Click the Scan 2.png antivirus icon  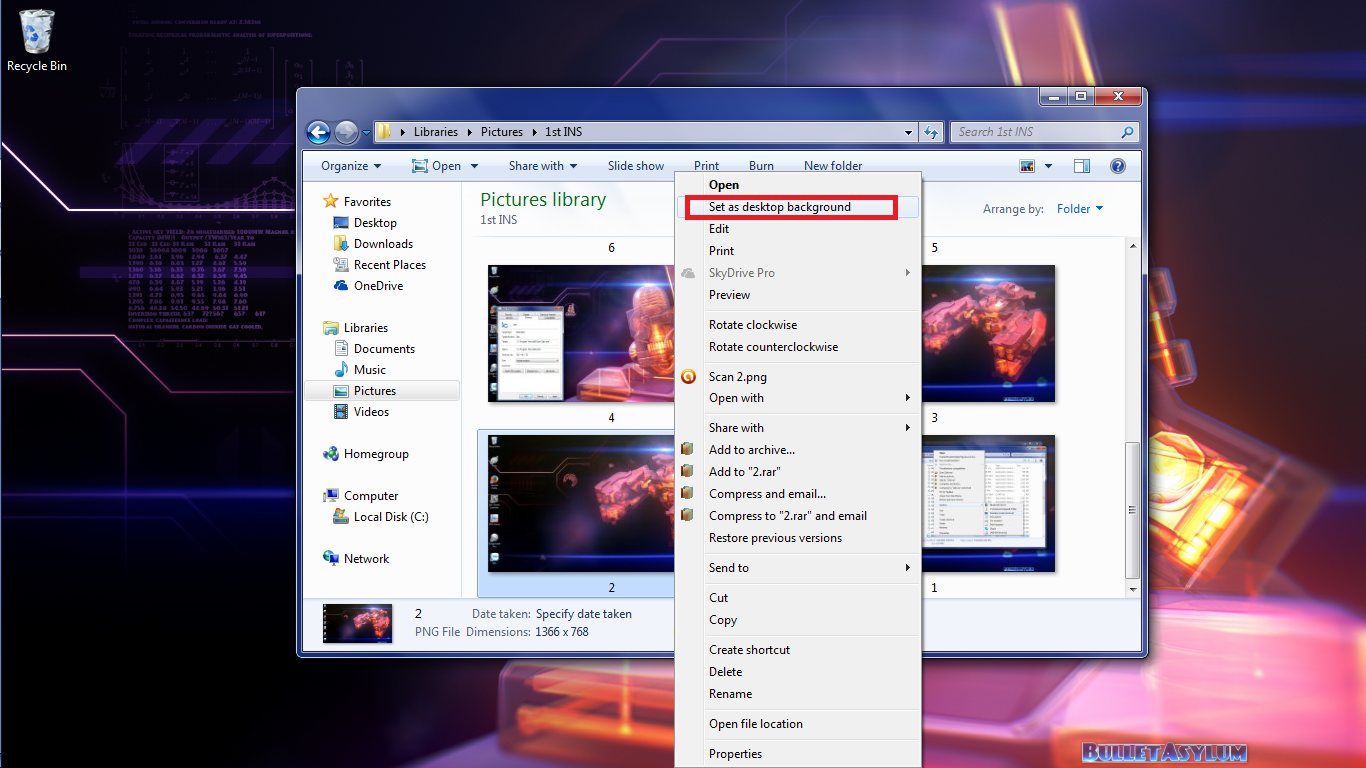[688, 377]
